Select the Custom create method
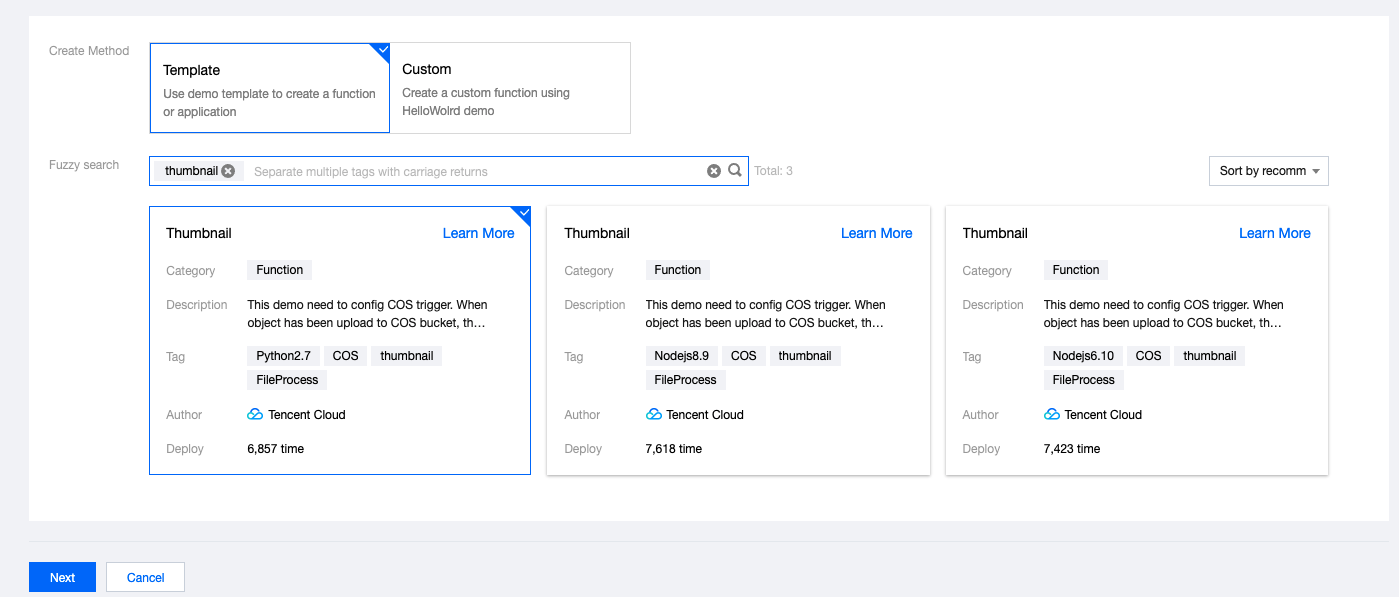The image size is (1399, 597). click(510, 88)
